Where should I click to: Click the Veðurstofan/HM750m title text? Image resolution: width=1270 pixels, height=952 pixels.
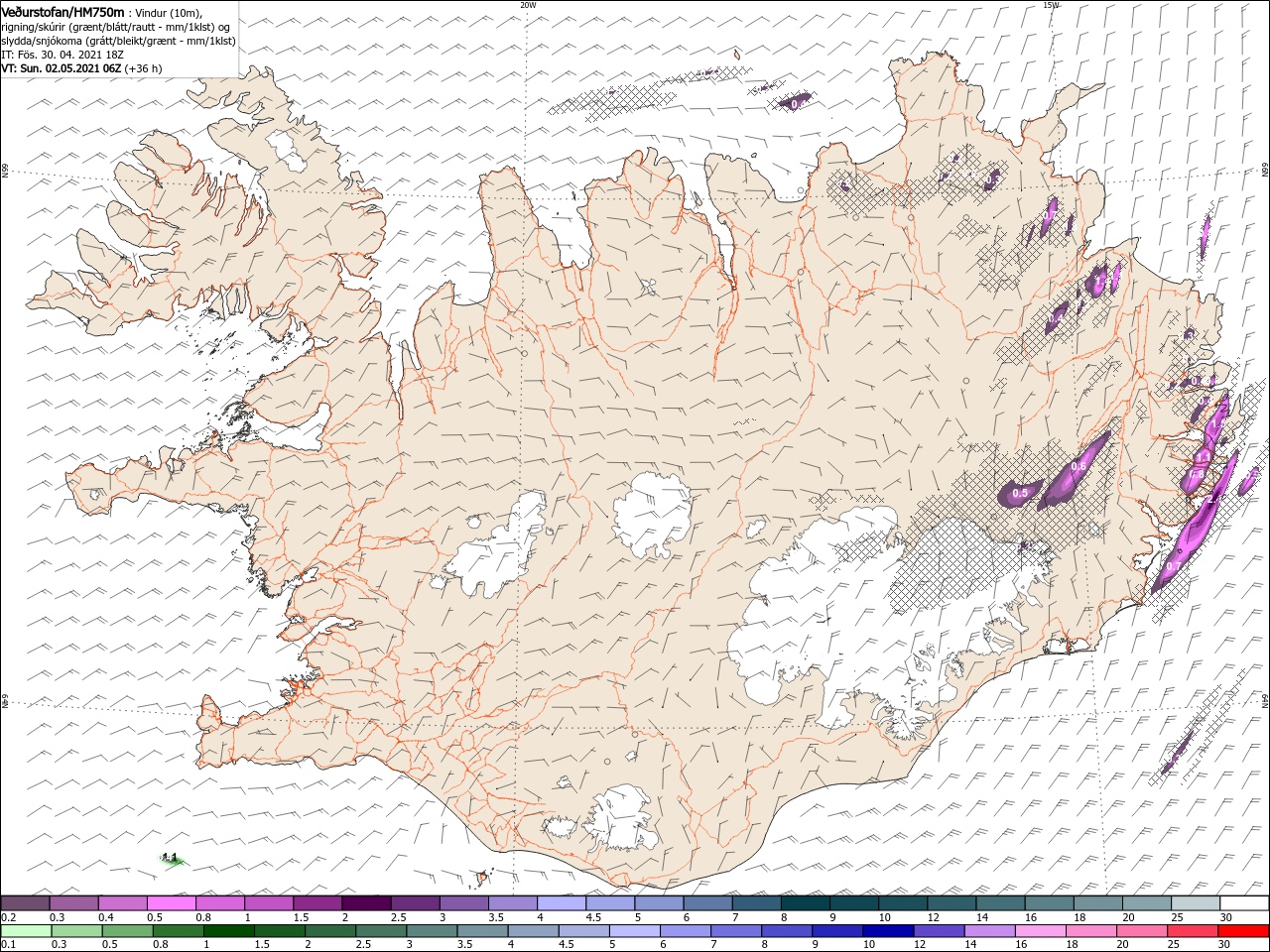(x=63, y=11)
